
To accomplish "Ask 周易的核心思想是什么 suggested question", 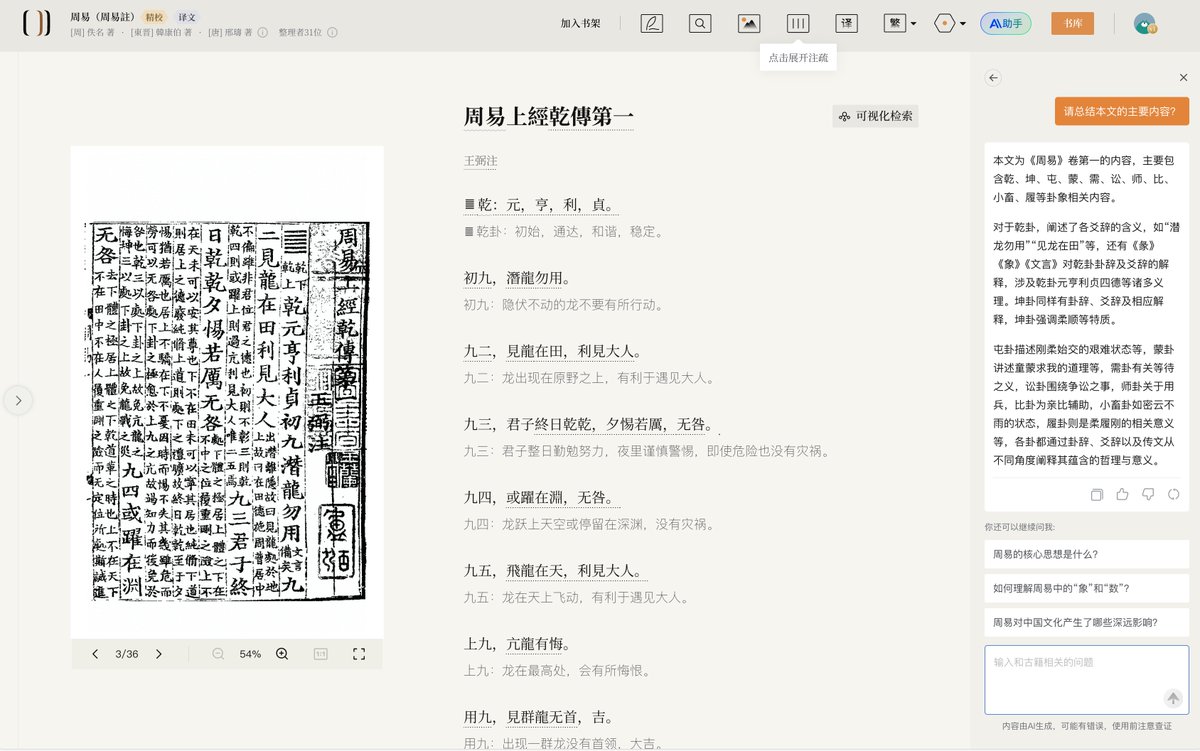I will 1087,554.
